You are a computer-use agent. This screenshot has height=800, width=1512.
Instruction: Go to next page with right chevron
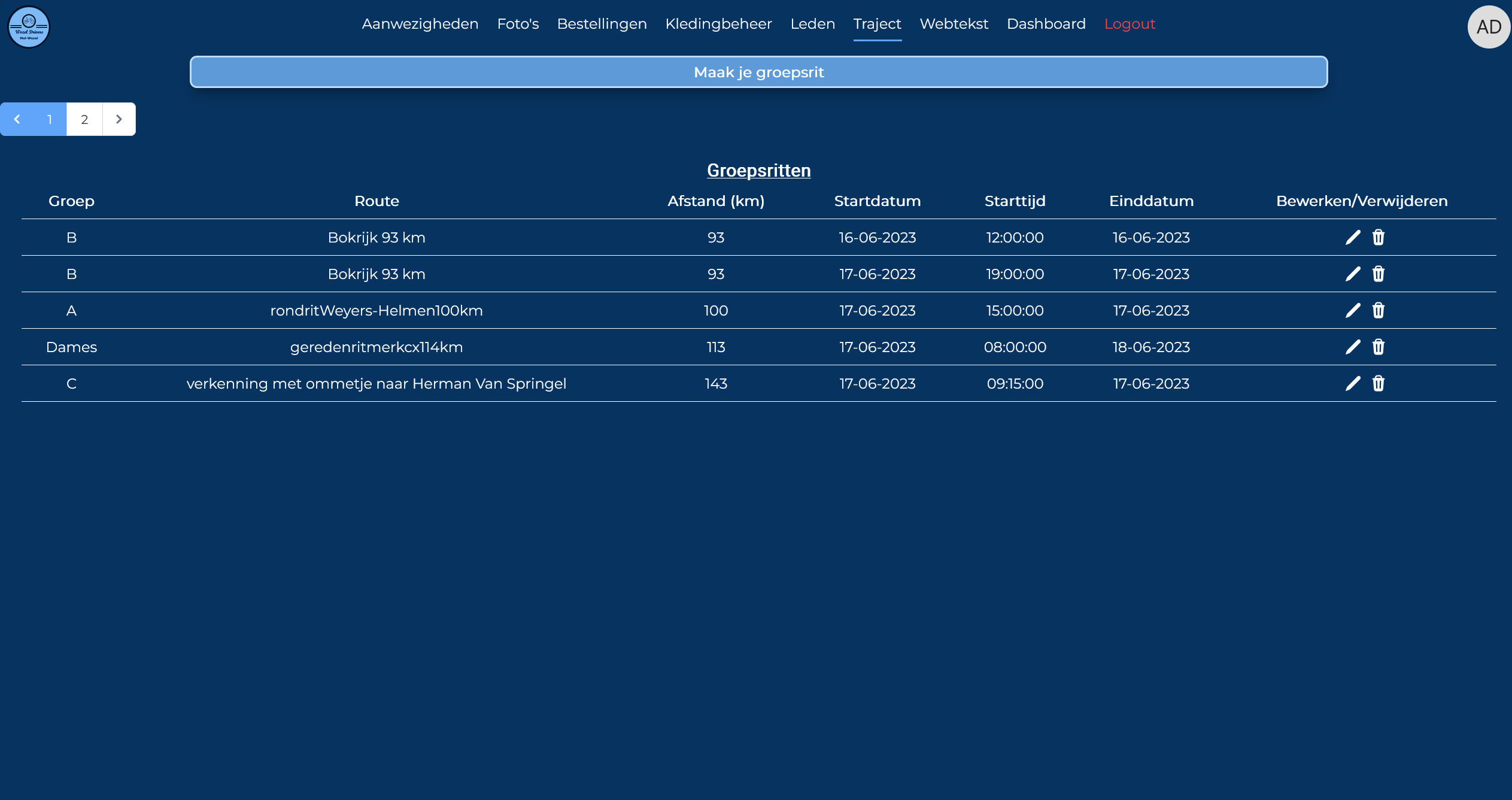[x=119, y=119]
